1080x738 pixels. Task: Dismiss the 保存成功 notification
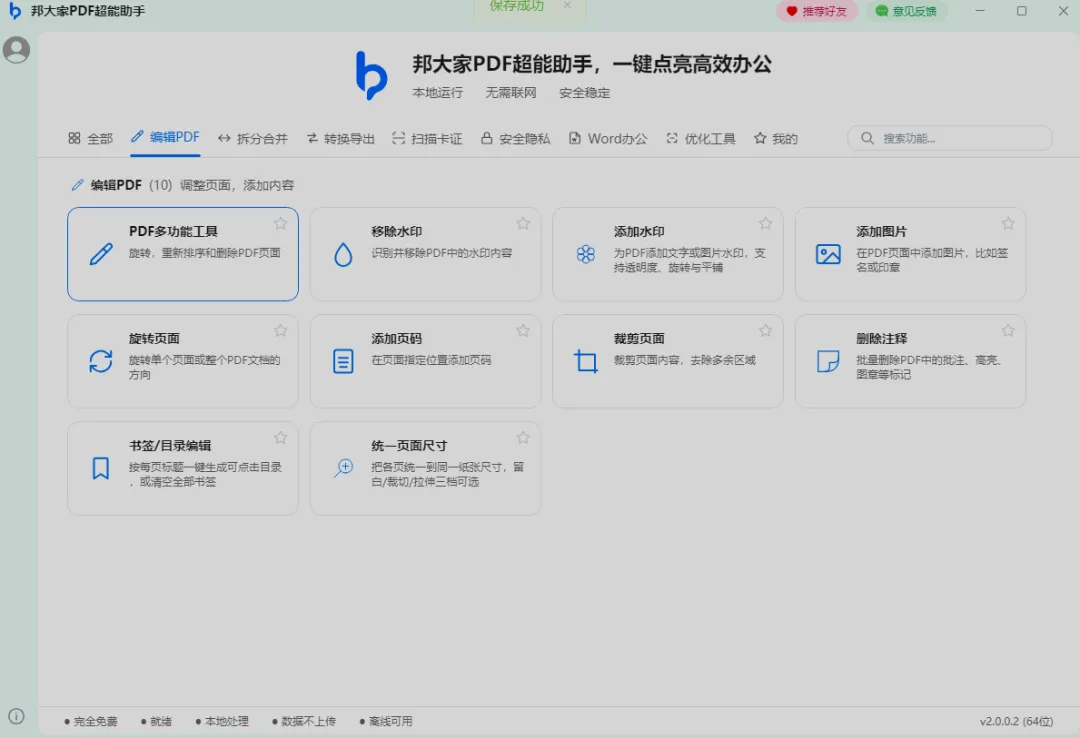click(x=568, y=5)
